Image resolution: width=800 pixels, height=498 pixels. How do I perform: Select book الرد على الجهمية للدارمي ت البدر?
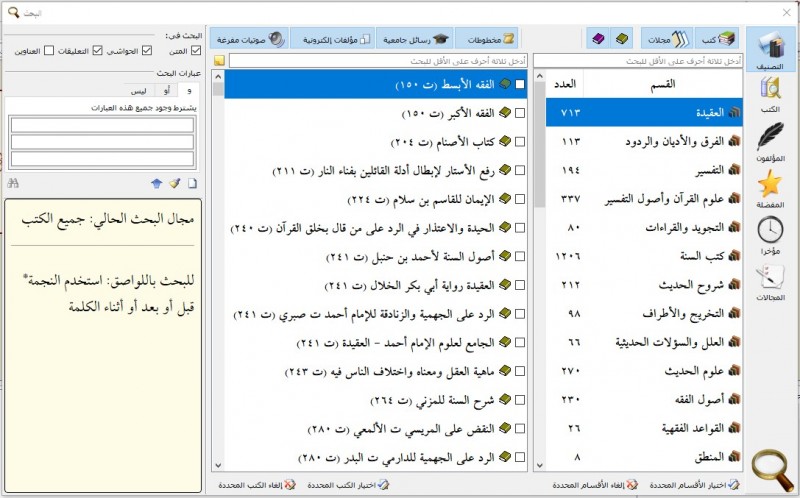click(376, 457)
